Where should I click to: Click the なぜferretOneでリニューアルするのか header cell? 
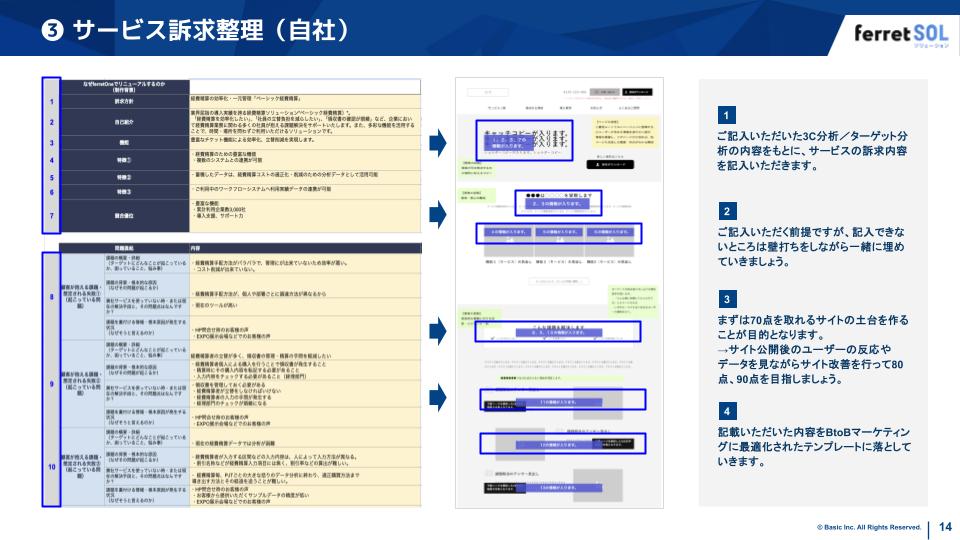coord(124,86)
